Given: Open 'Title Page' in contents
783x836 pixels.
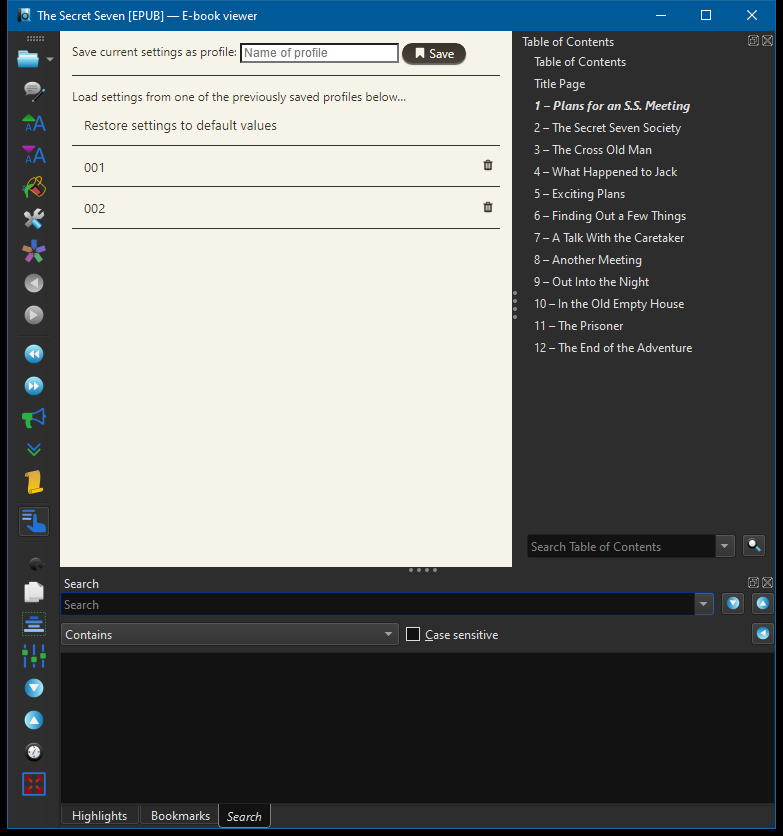Looking at the screenshot, I should point(560,84).
